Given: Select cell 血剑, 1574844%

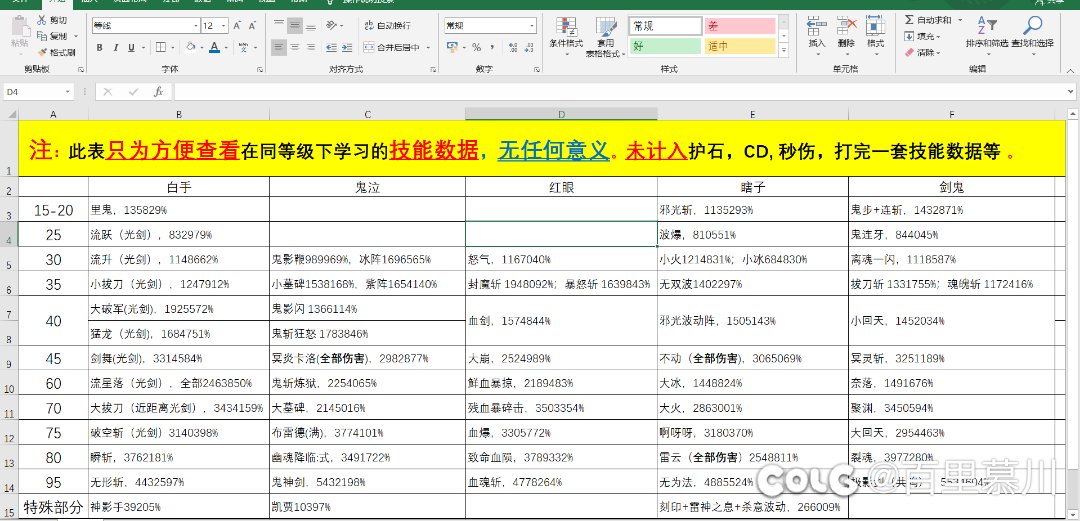Looking at the screenshot, I should tap(561, 321).
